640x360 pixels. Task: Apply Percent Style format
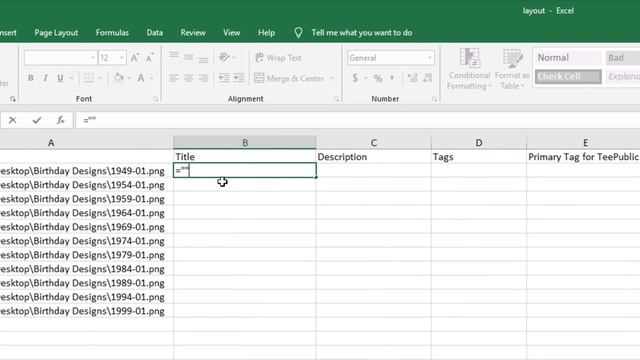pyautogui.click(x=378, y=78)
